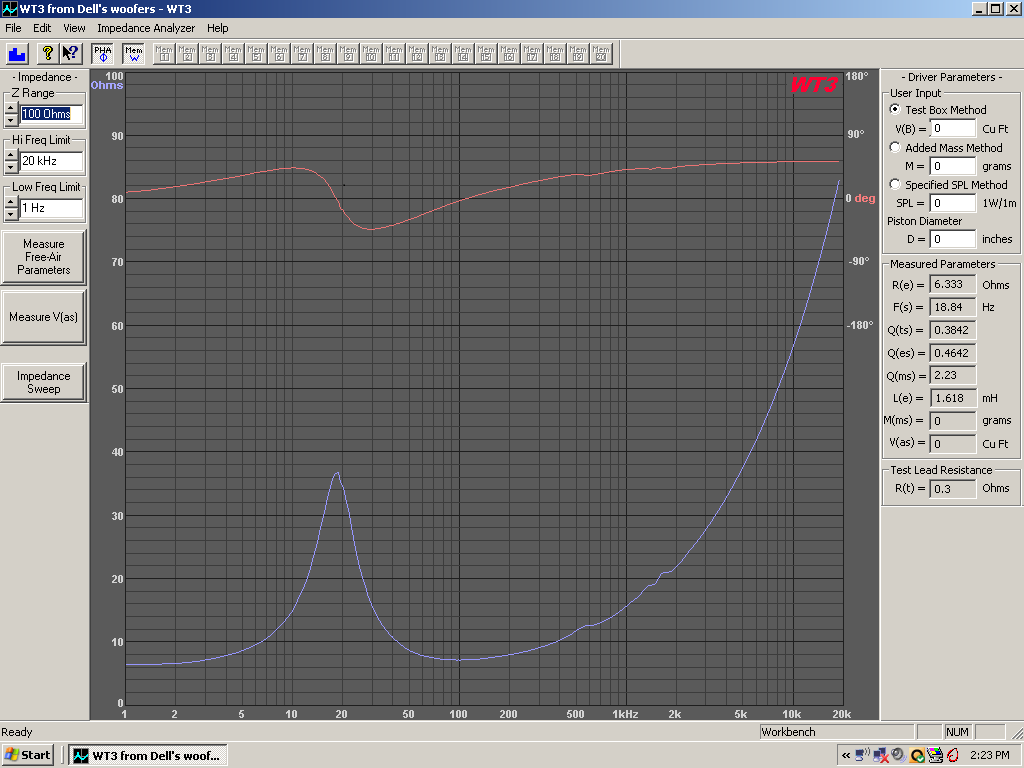Click the Measure V(as) button
The image size is (1024, 768).
(43, 317)
